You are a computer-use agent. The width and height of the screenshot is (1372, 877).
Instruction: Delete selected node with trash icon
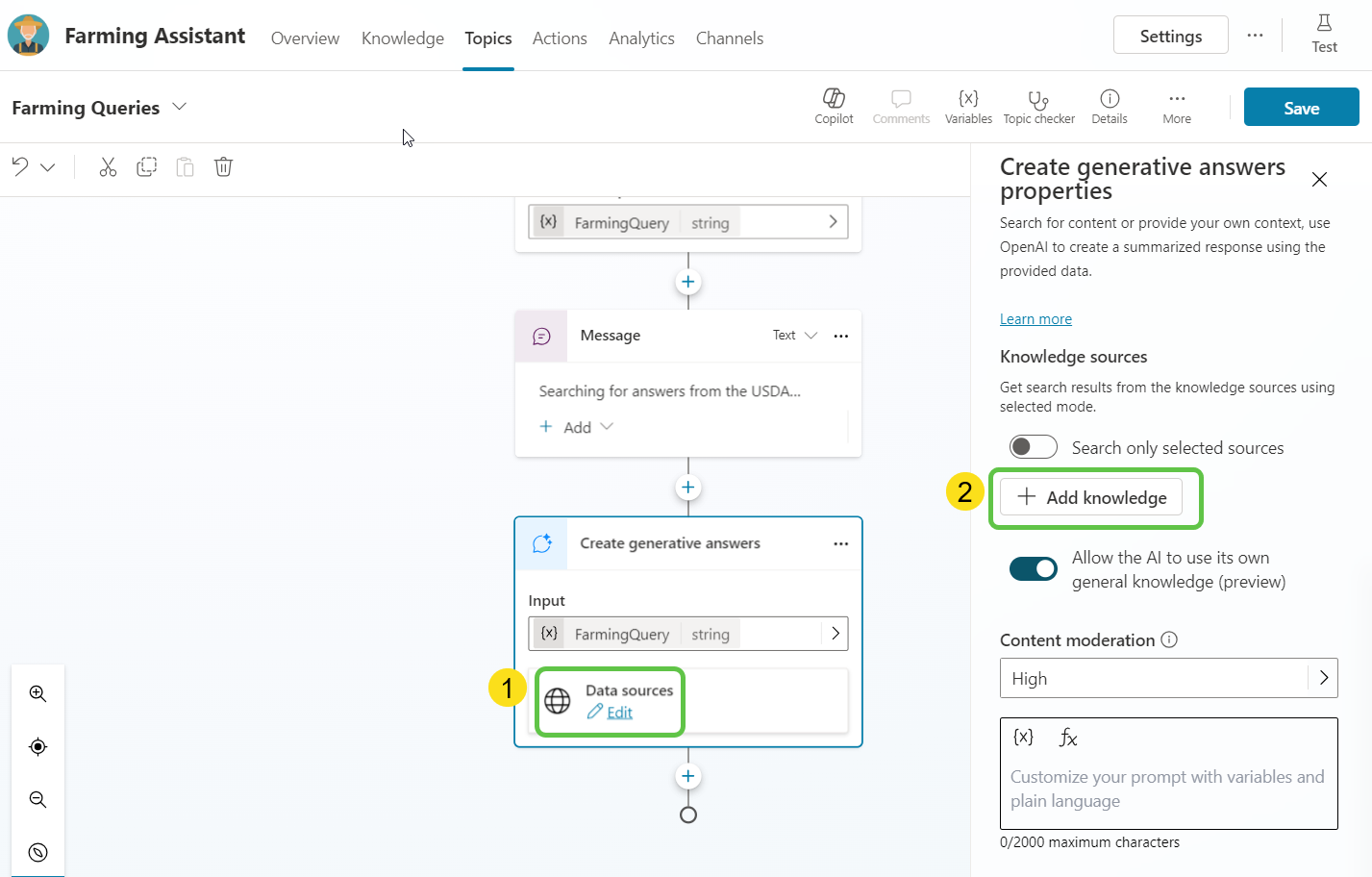click(223, 167)
